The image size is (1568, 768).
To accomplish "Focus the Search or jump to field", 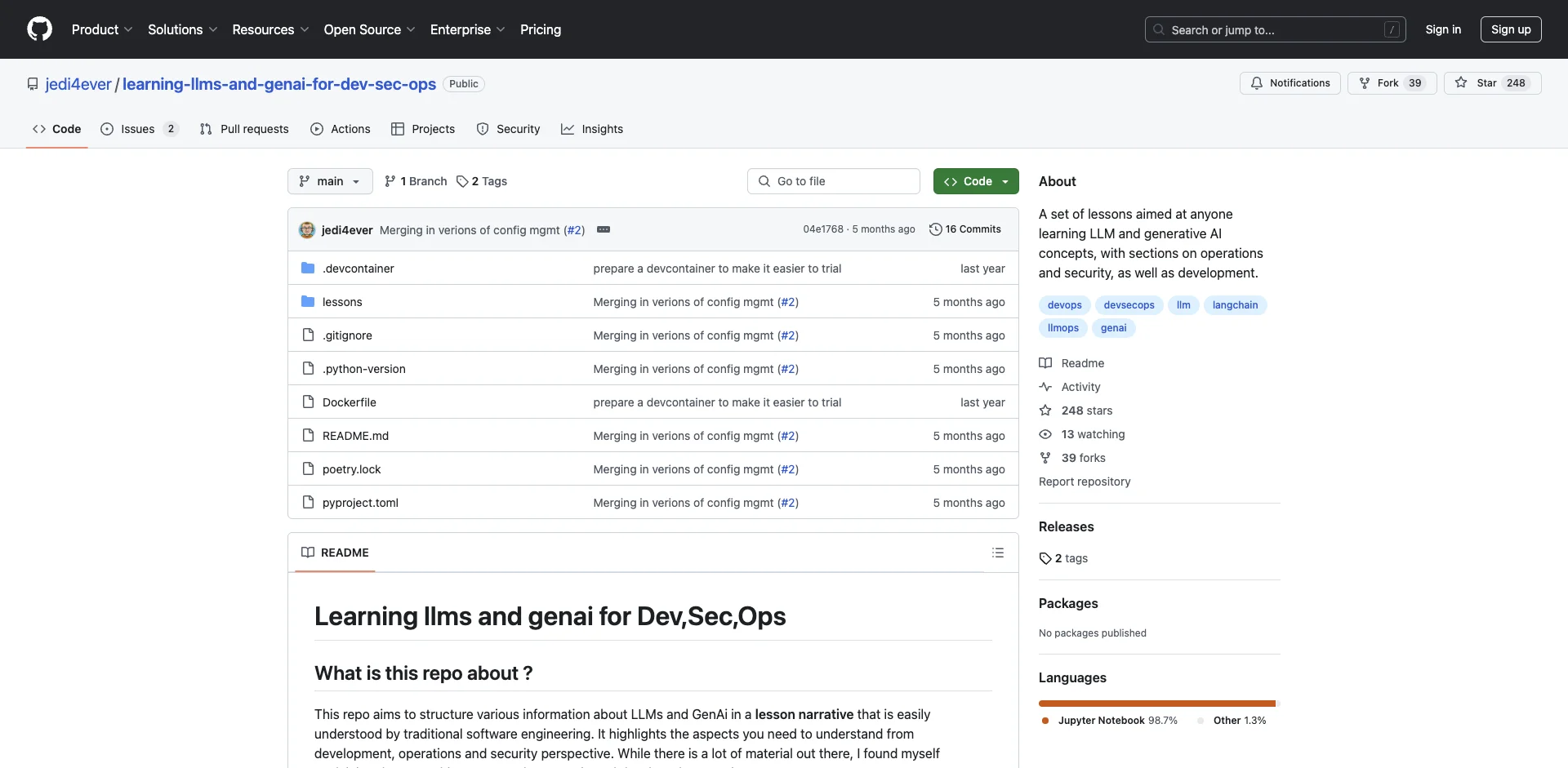I will click(x=1276, y=29).
